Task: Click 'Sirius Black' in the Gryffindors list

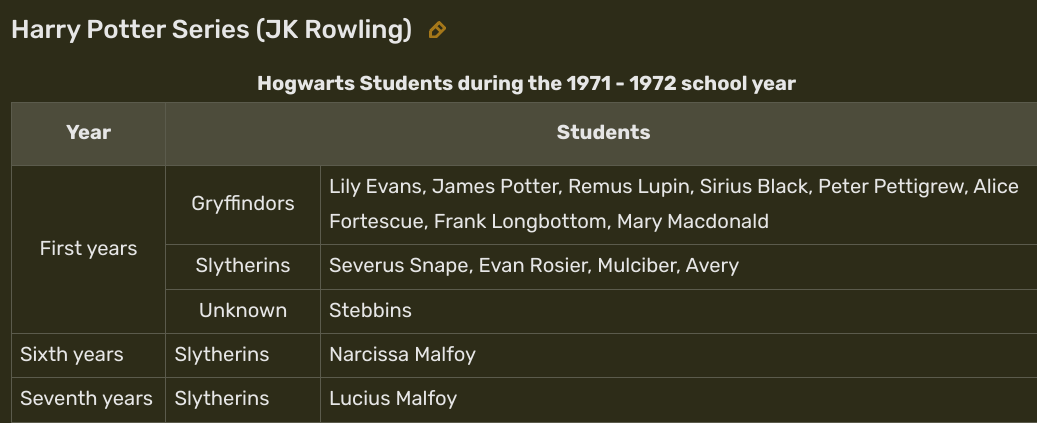Action: [x=753, y=187]
